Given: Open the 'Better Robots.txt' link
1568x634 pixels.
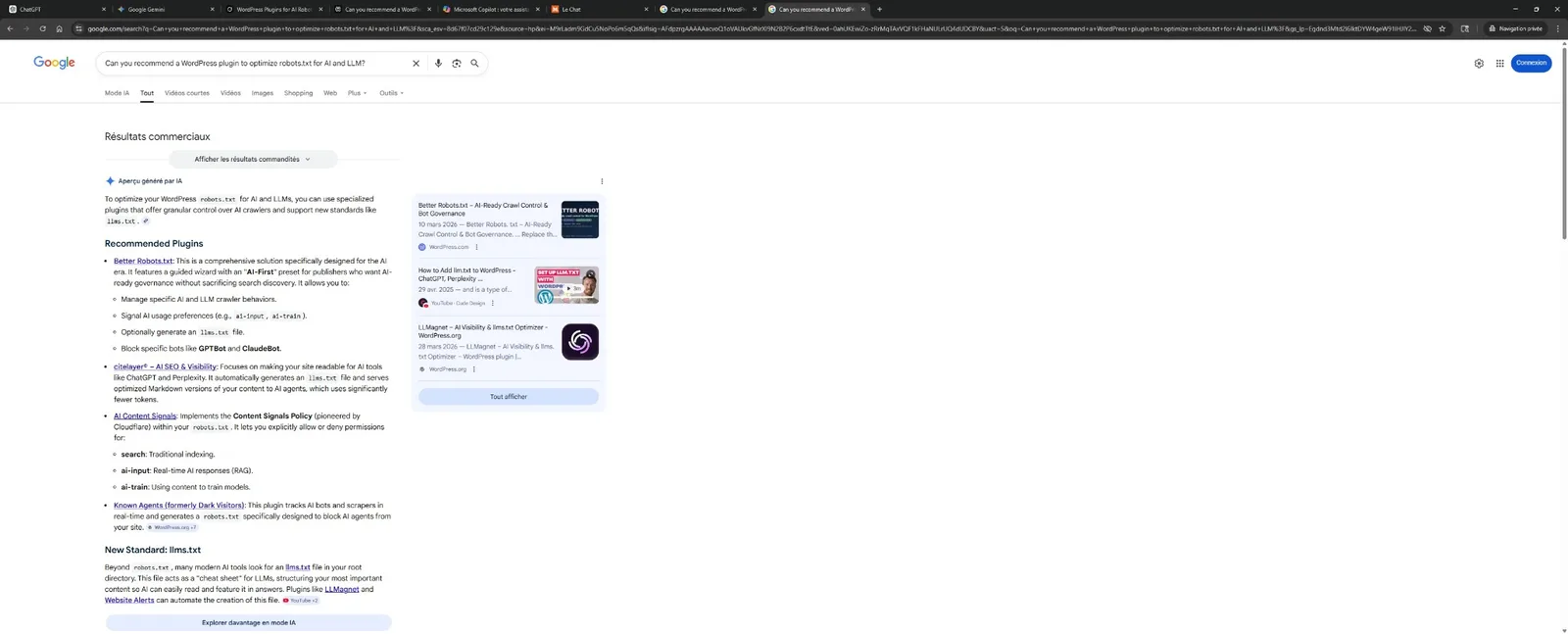Looking at the screenshot, I should point(143,261).
